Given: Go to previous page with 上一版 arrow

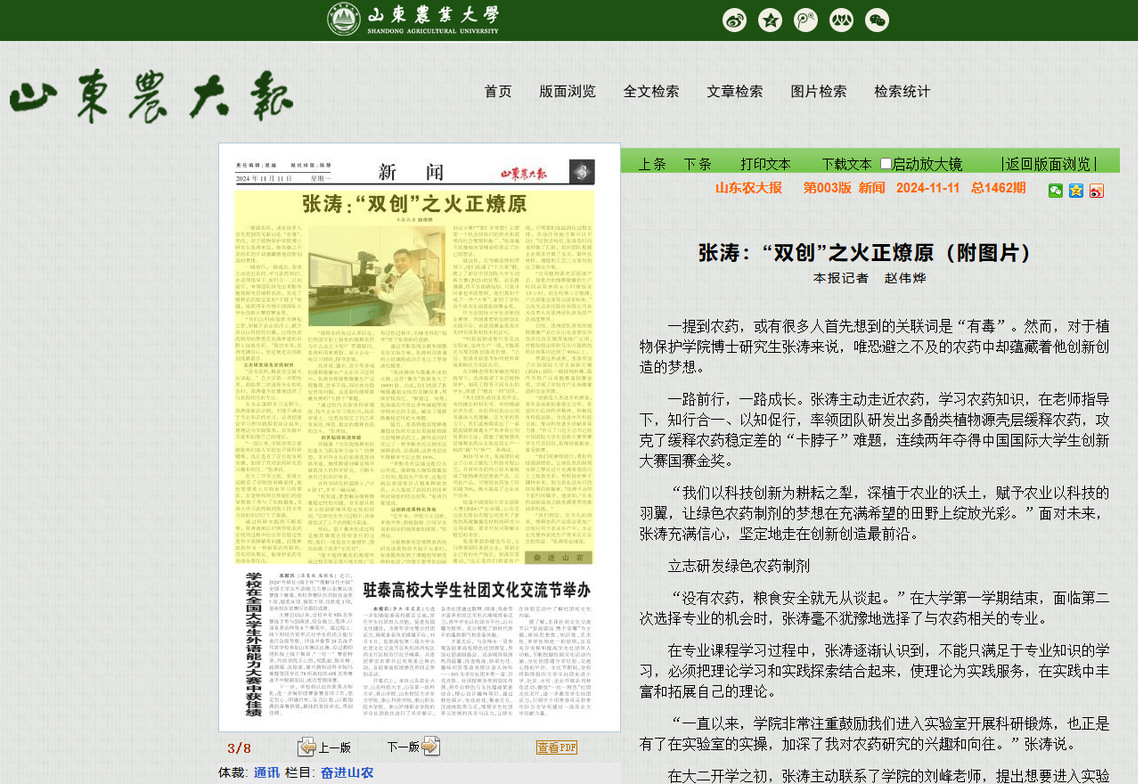Looking at the screenshot, I should (324, 747).
